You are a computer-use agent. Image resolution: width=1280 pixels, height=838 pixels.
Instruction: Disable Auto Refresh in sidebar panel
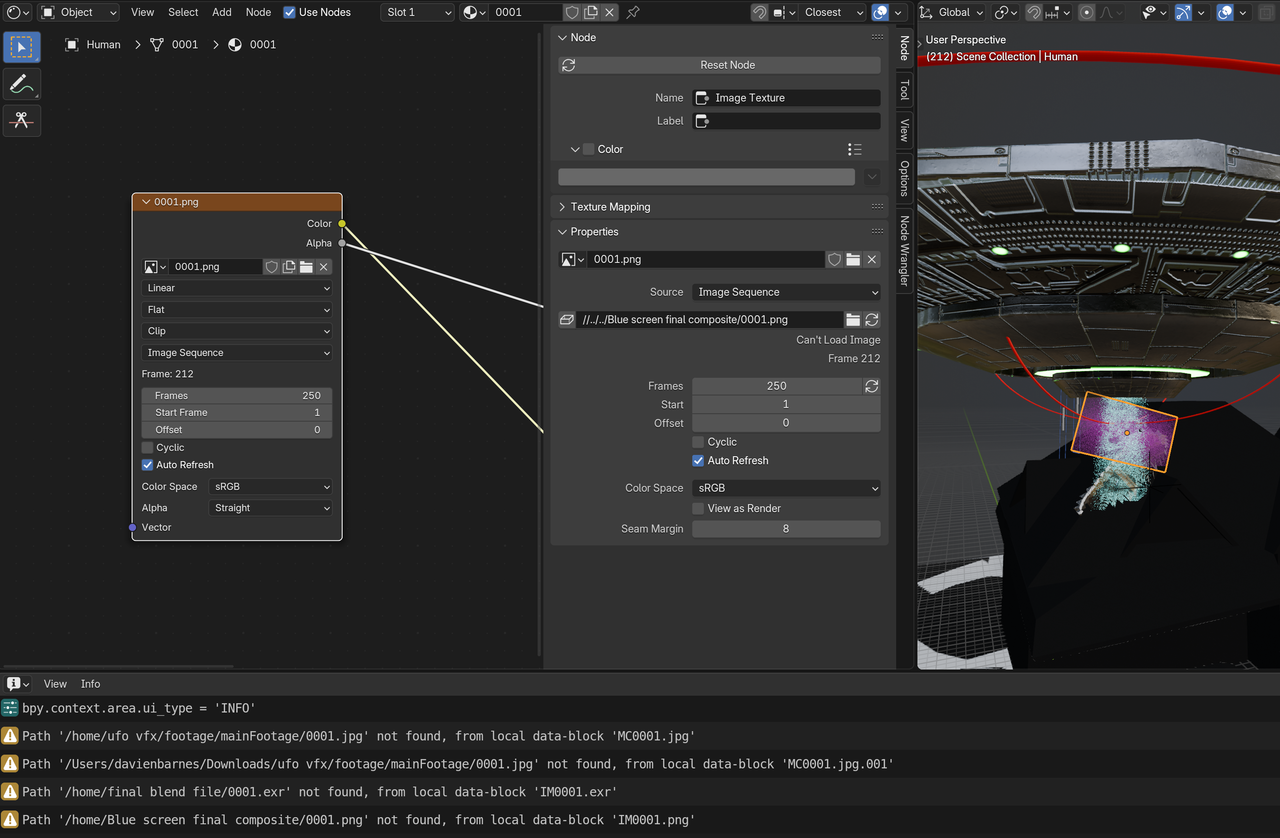698,461
